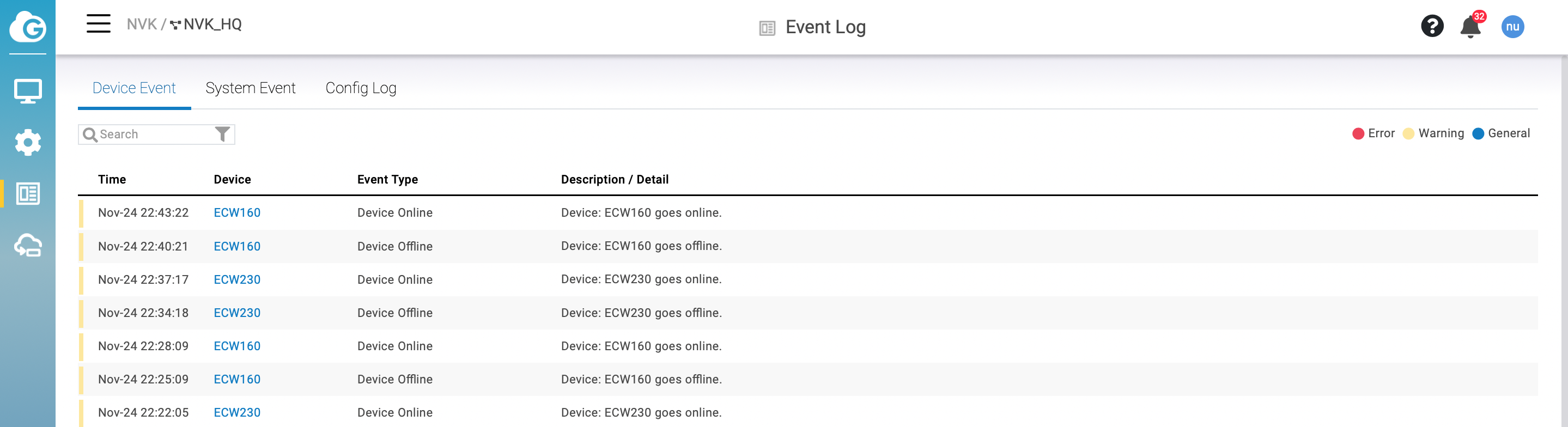Click the blue General legend dot
1568x427 pixels.
(1478, 134)
